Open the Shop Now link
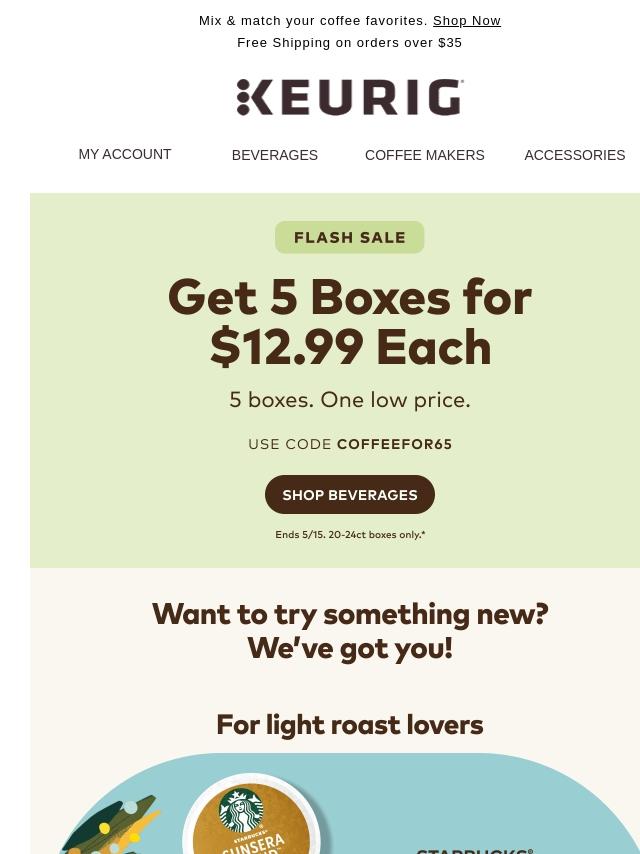This screenshot has height=854, width=640. point(467,21)
